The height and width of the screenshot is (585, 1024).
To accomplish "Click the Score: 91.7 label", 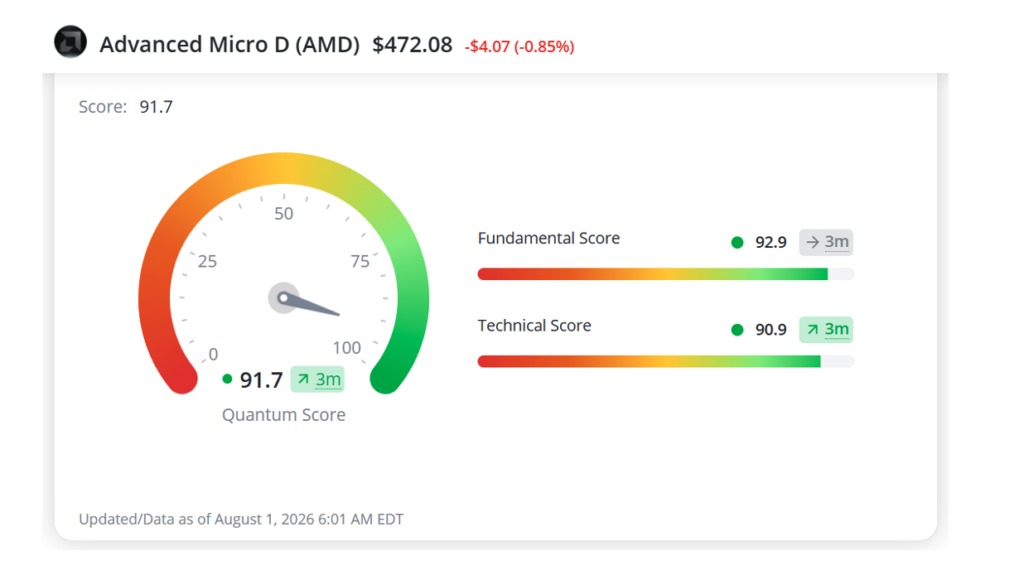I will (126, 106).
